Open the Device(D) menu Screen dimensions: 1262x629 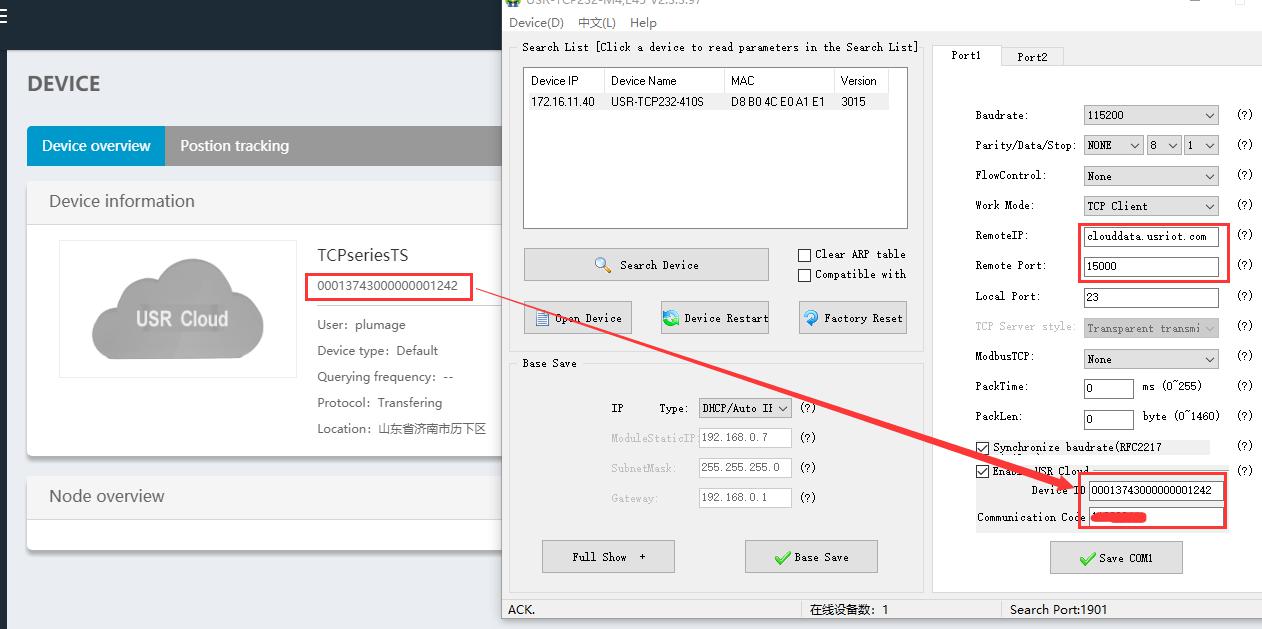pos(536,22)
